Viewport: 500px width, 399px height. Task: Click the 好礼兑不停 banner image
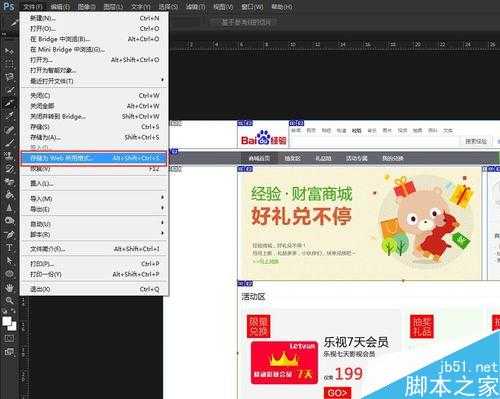[361, 223]
